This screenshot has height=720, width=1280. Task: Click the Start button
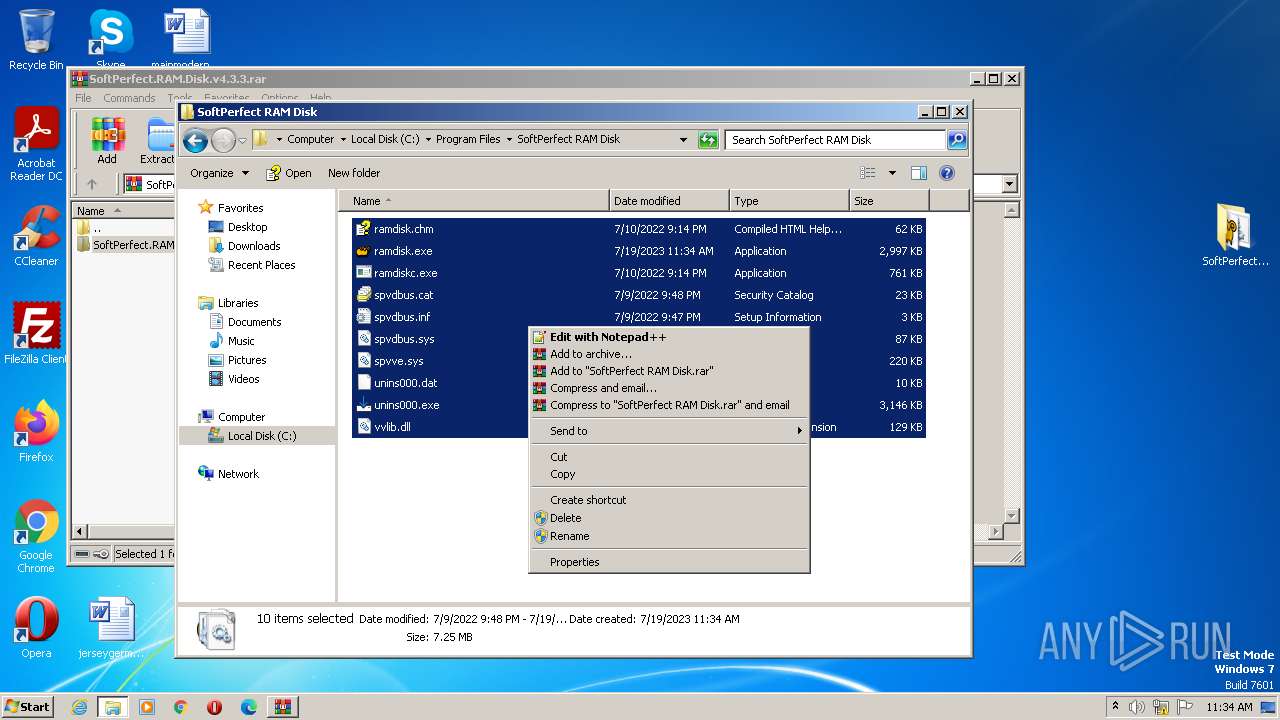click(27, 706)
